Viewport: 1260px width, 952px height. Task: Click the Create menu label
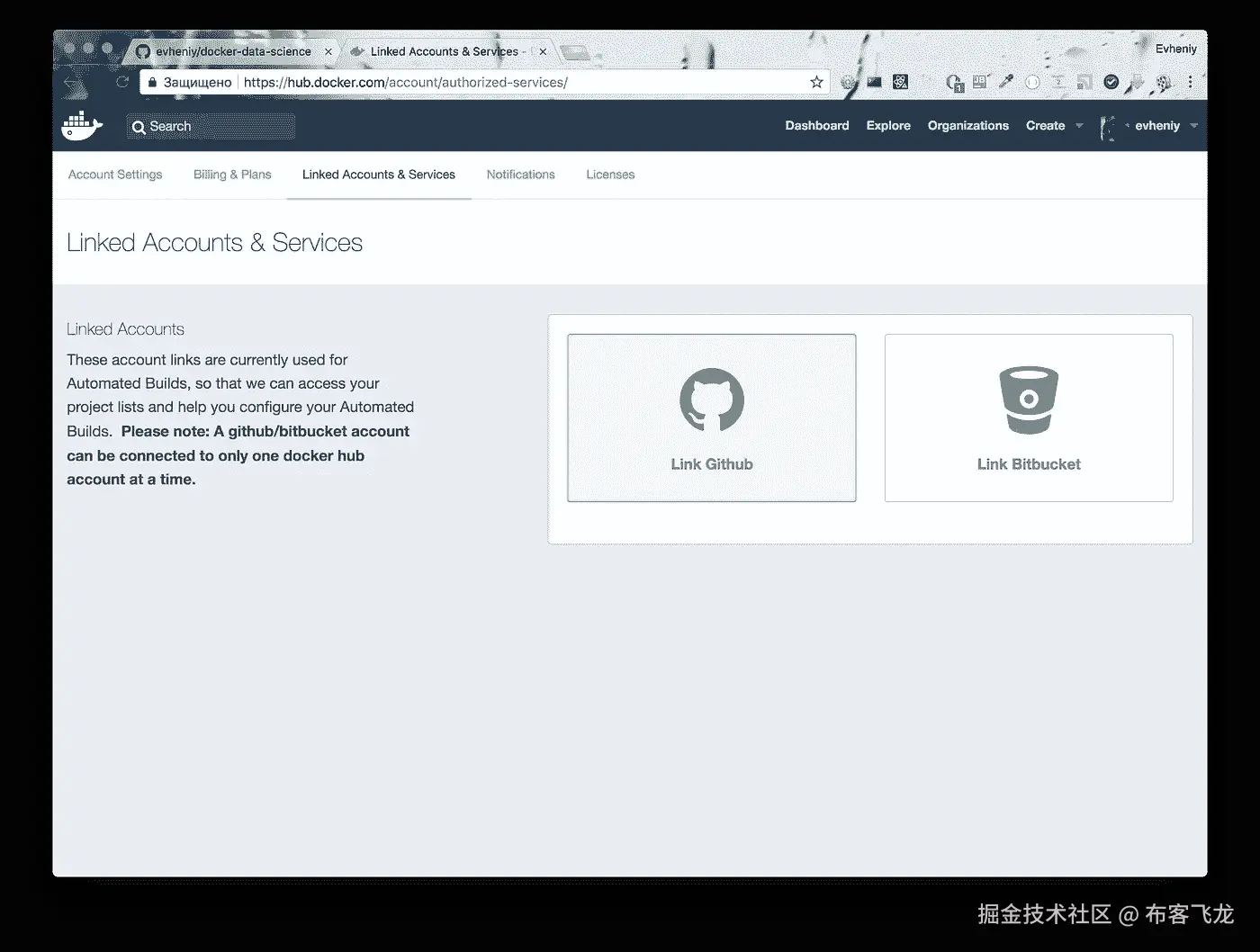pos(1045,126)
